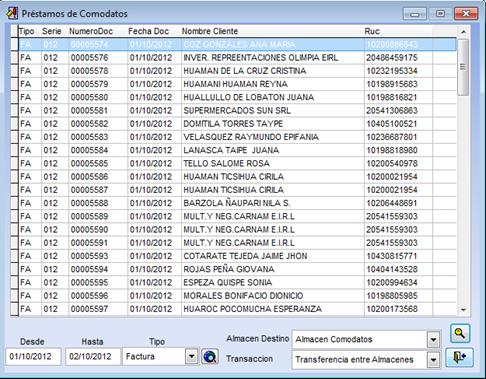Select row HUAROC POCOMUCHA ESPERANZA
This screenshot has height=379, width=486.
(x=237, y=309)
